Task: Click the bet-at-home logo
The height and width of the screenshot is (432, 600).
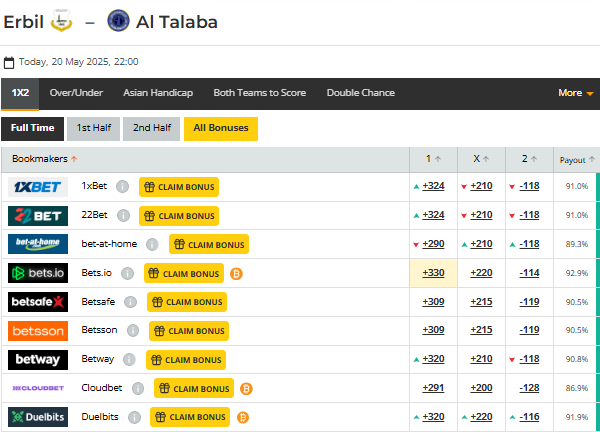Action: point(38,244)
